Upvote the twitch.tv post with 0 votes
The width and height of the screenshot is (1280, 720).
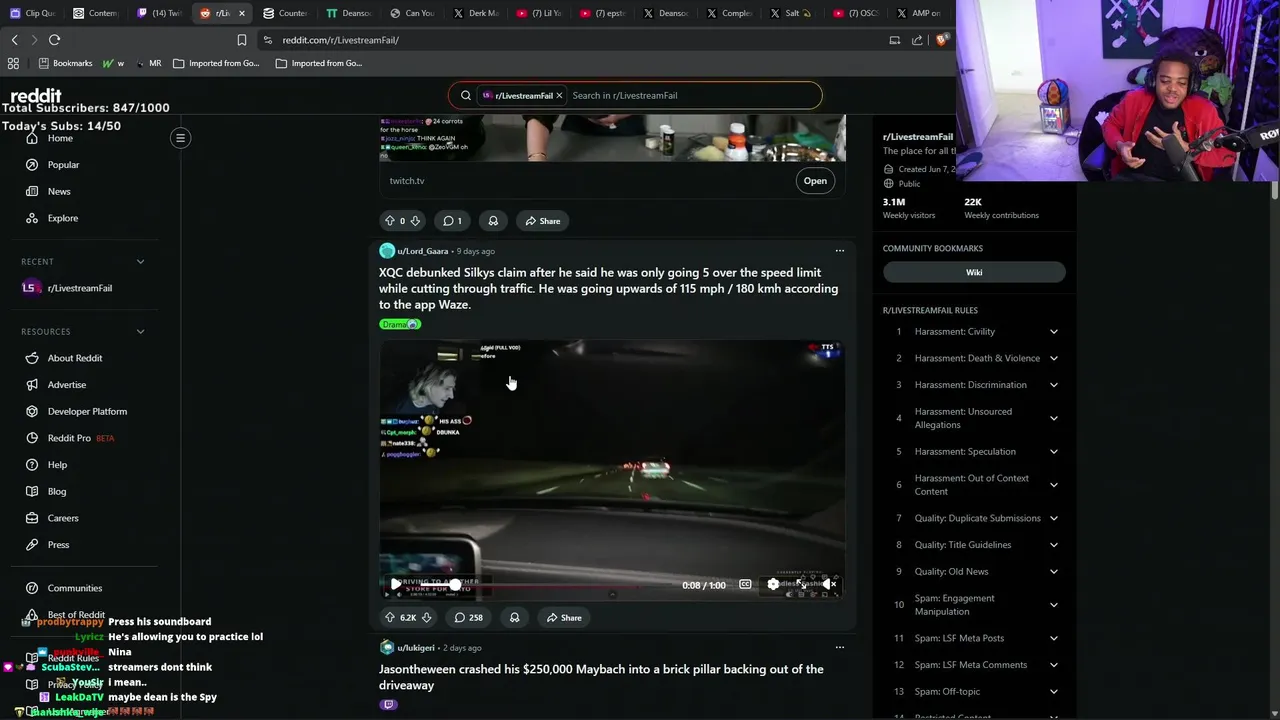coord(390,221)
